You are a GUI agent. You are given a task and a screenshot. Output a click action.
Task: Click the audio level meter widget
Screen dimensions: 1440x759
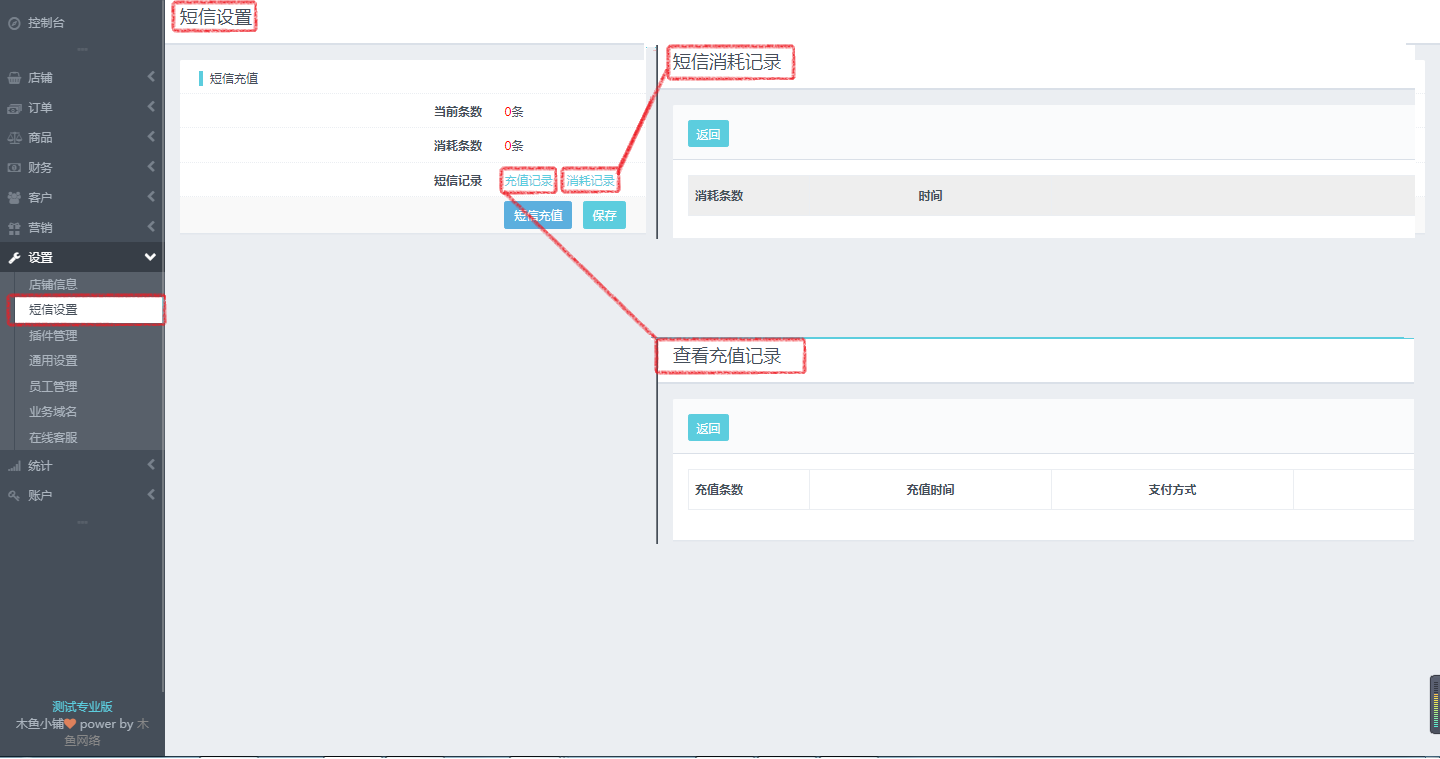pyautogui.click(x=1435, y=705)
